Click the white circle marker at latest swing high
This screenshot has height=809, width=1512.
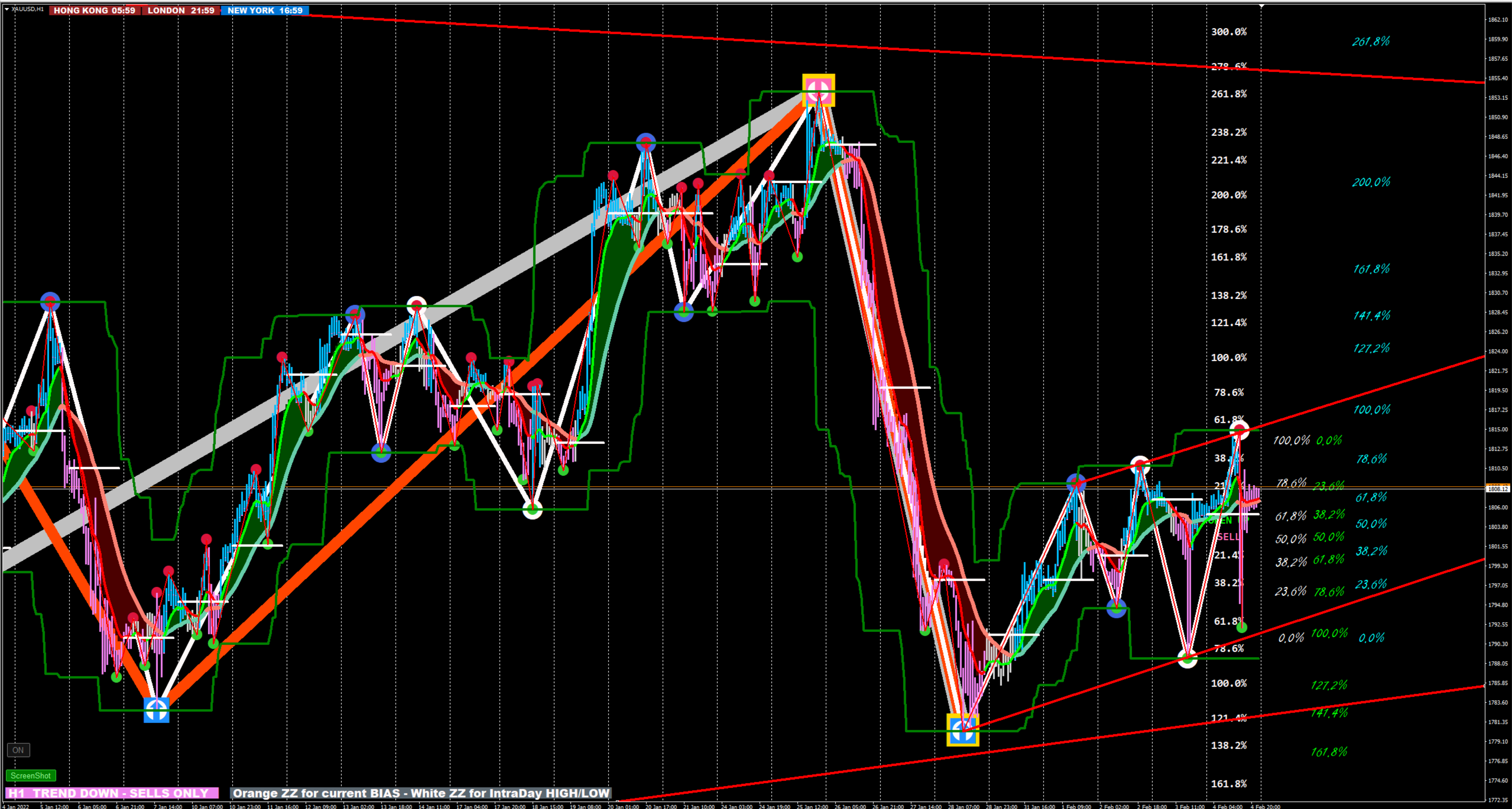(1239, 431)
